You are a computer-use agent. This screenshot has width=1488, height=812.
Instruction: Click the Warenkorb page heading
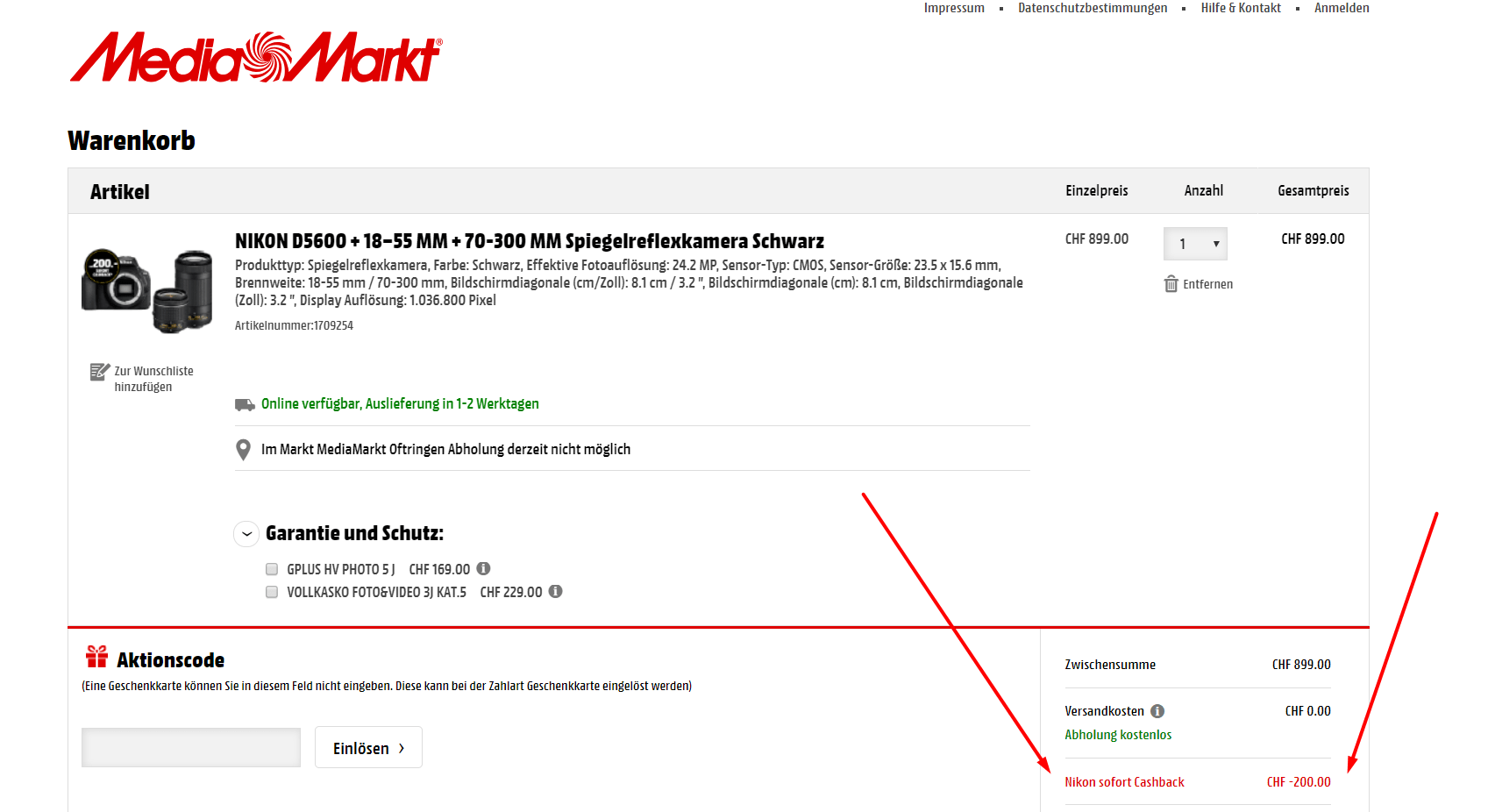(132, 140)
